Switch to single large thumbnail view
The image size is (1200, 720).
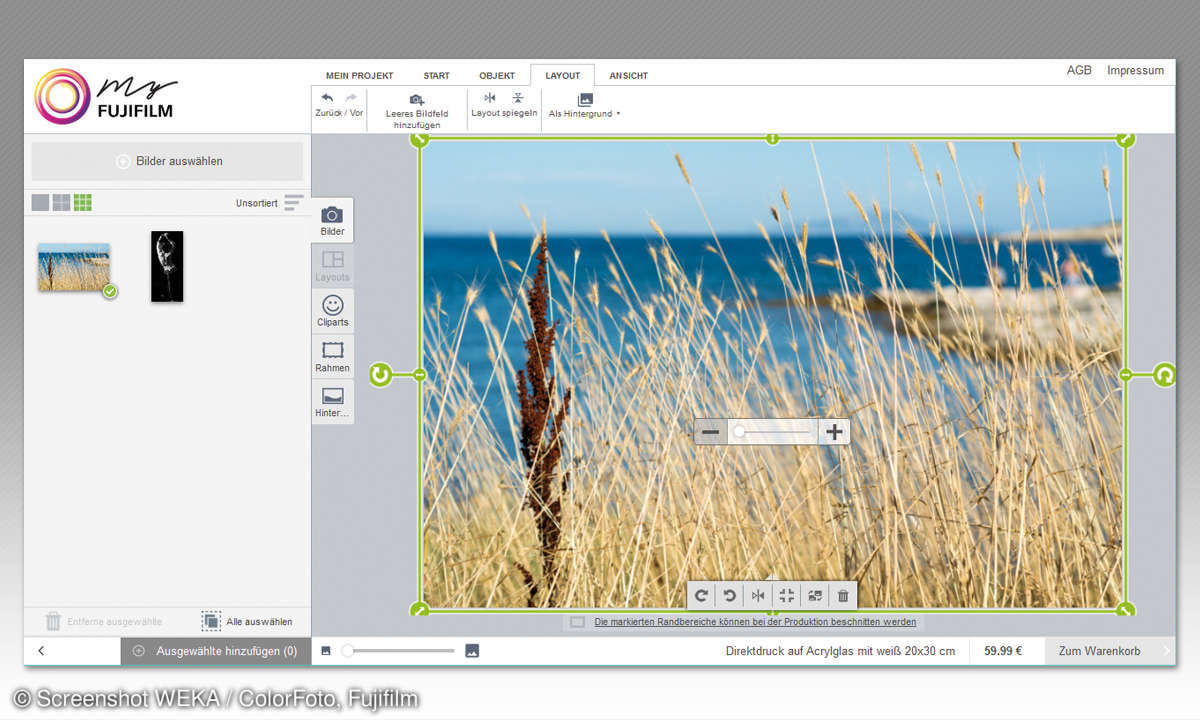tap(40, 202)
